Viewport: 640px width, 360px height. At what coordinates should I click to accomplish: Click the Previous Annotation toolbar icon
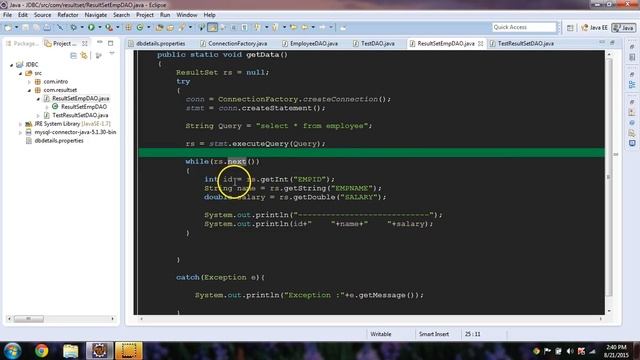pyautogui.click(x=275, y=27)
